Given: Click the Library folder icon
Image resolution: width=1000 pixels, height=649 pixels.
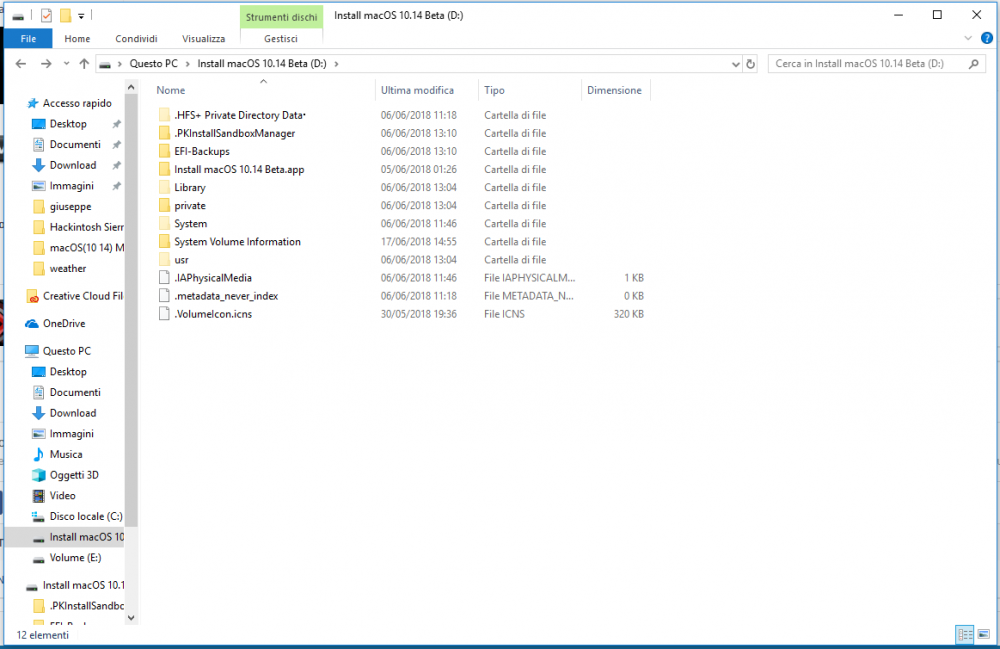Looking at the screenshot, I should [164, 187].
